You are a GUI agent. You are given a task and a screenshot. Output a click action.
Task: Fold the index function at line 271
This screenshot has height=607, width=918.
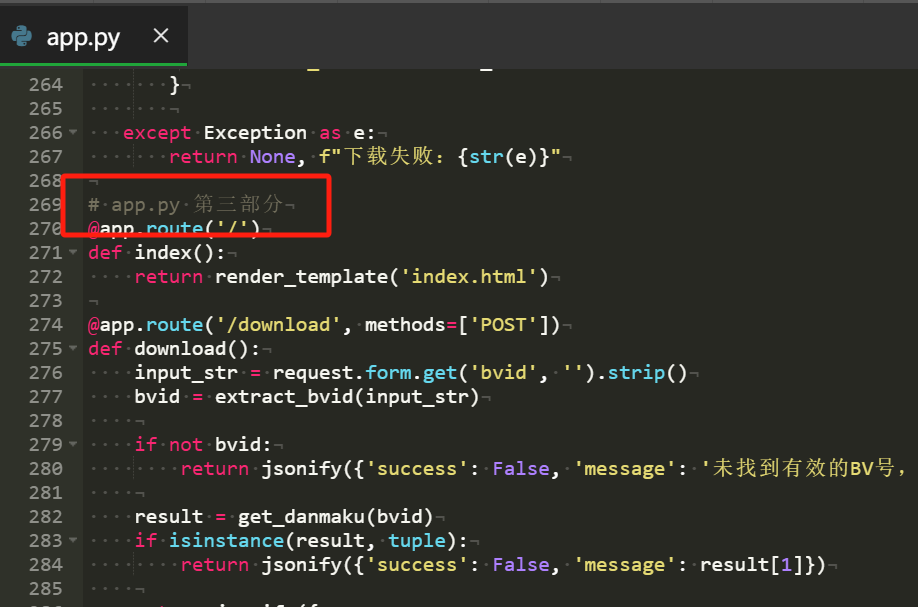[x=73, y=253]
